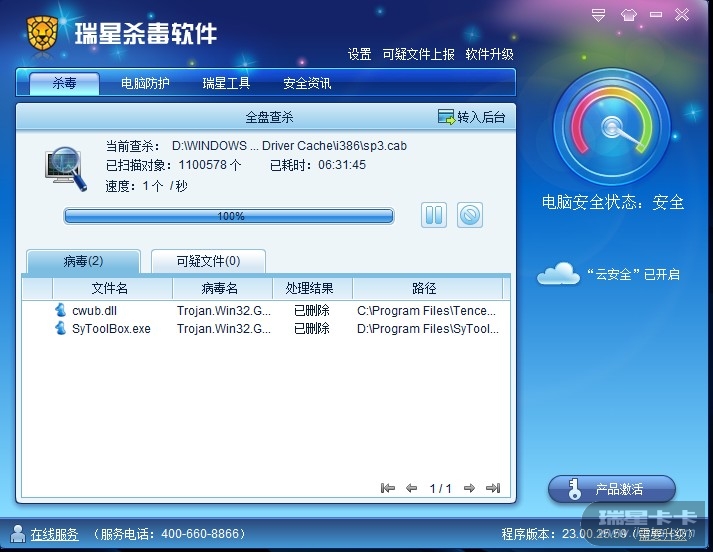The image size is (713, 552).
Task: Switch to the 电脑防护 tab
Action: (x=145, y=83)
